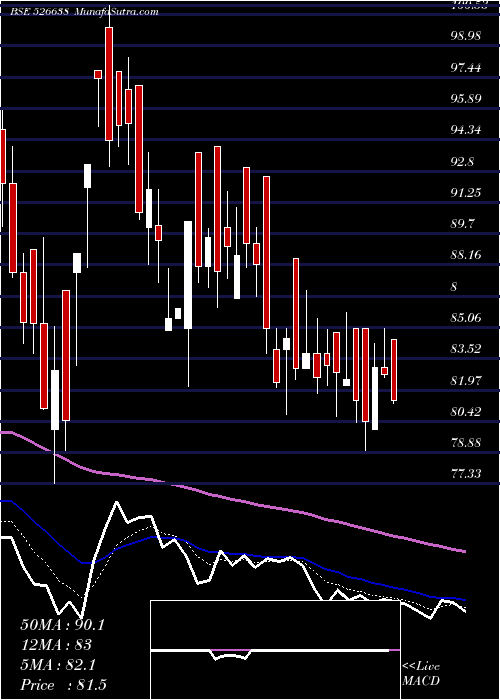Click the 94.34 price axis label
Viewport: 500px width, 700px height.
pyautogui.click(x=466, y=130)
